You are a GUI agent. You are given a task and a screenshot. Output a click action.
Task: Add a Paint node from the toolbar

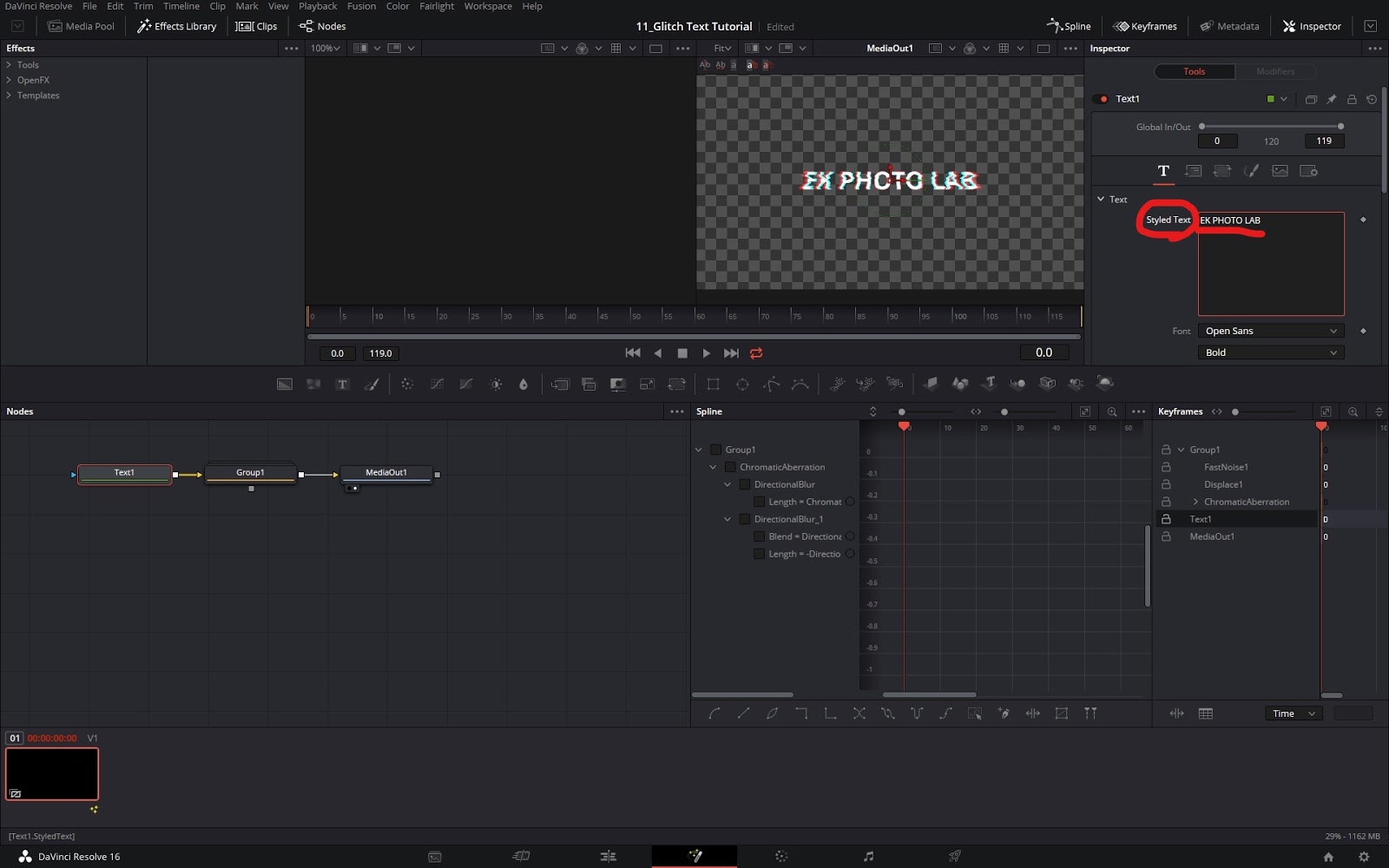coord(372,384)
